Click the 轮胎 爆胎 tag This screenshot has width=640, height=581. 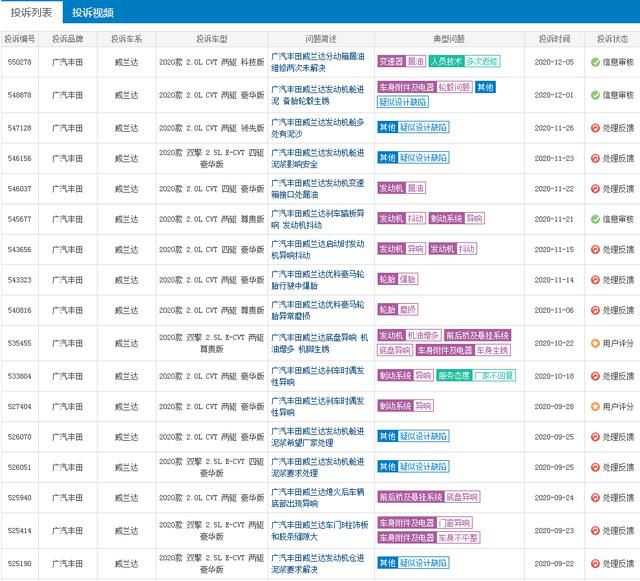(x=398, y=279)
